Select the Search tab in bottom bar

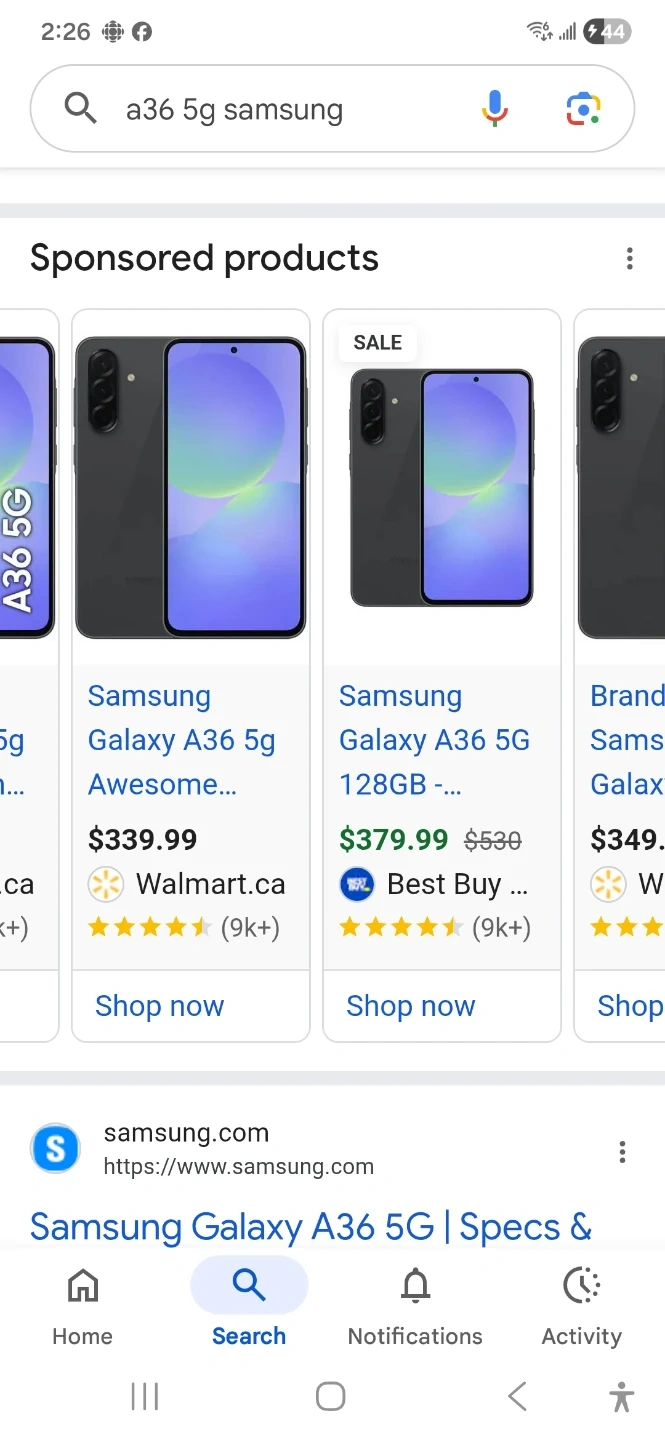pos(248,1304)
